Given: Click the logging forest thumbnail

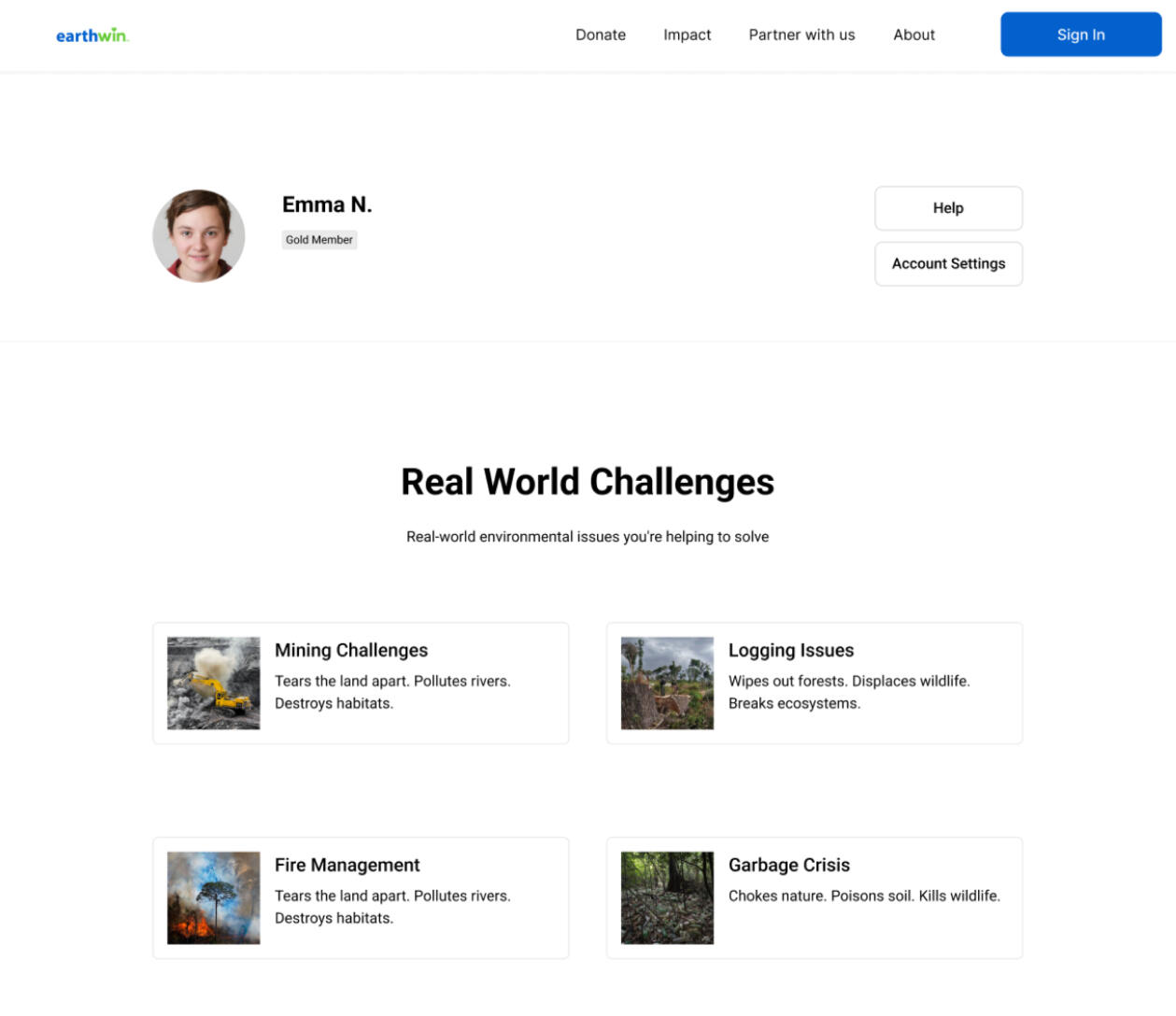Looking at the screenshot, I should pos(667,684).
